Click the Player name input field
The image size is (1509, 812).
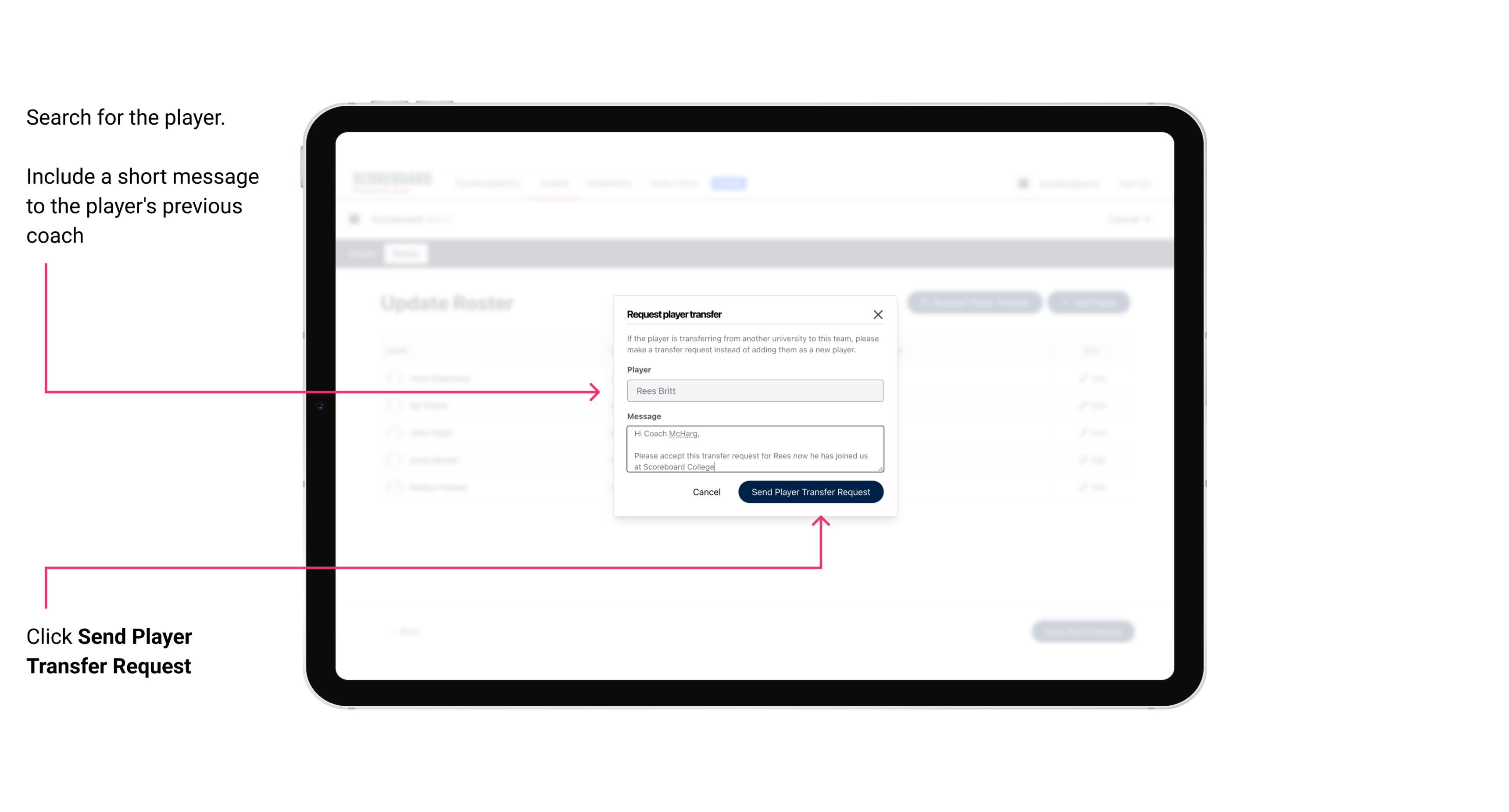coord(753,390)
